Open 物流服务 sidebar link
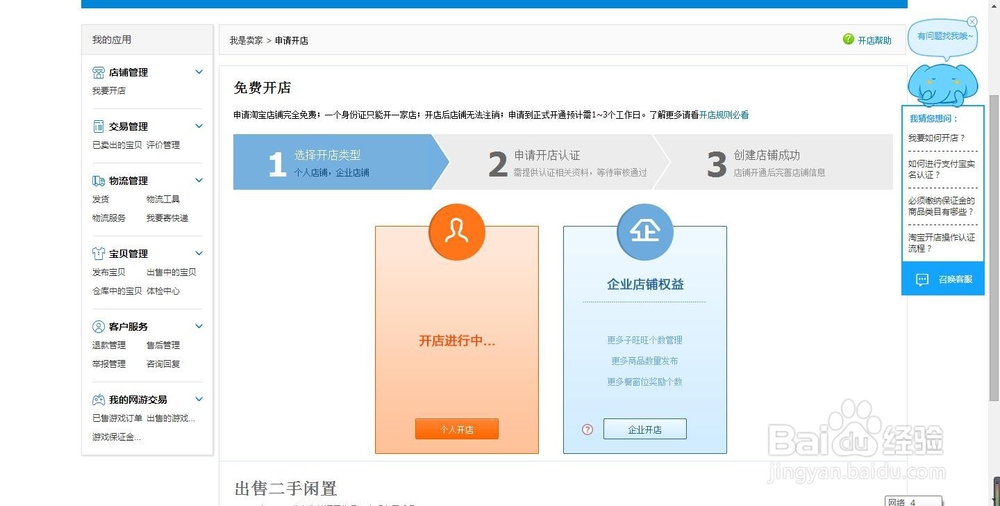 tap(109, 218)
